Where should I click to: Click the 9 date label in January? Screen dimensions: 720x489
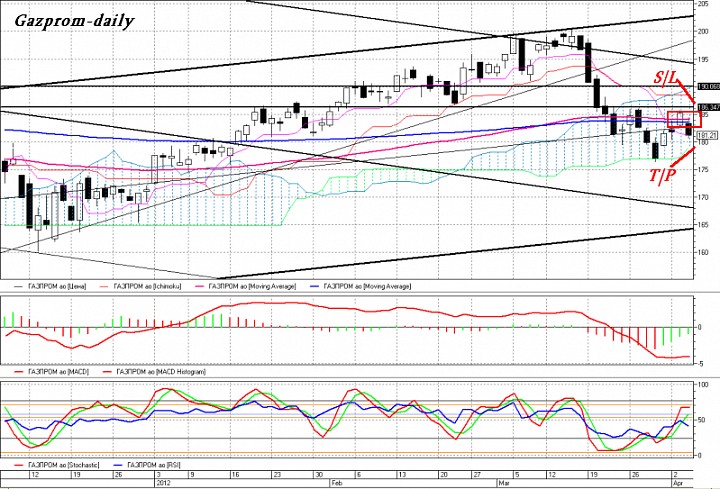point(192,475)
